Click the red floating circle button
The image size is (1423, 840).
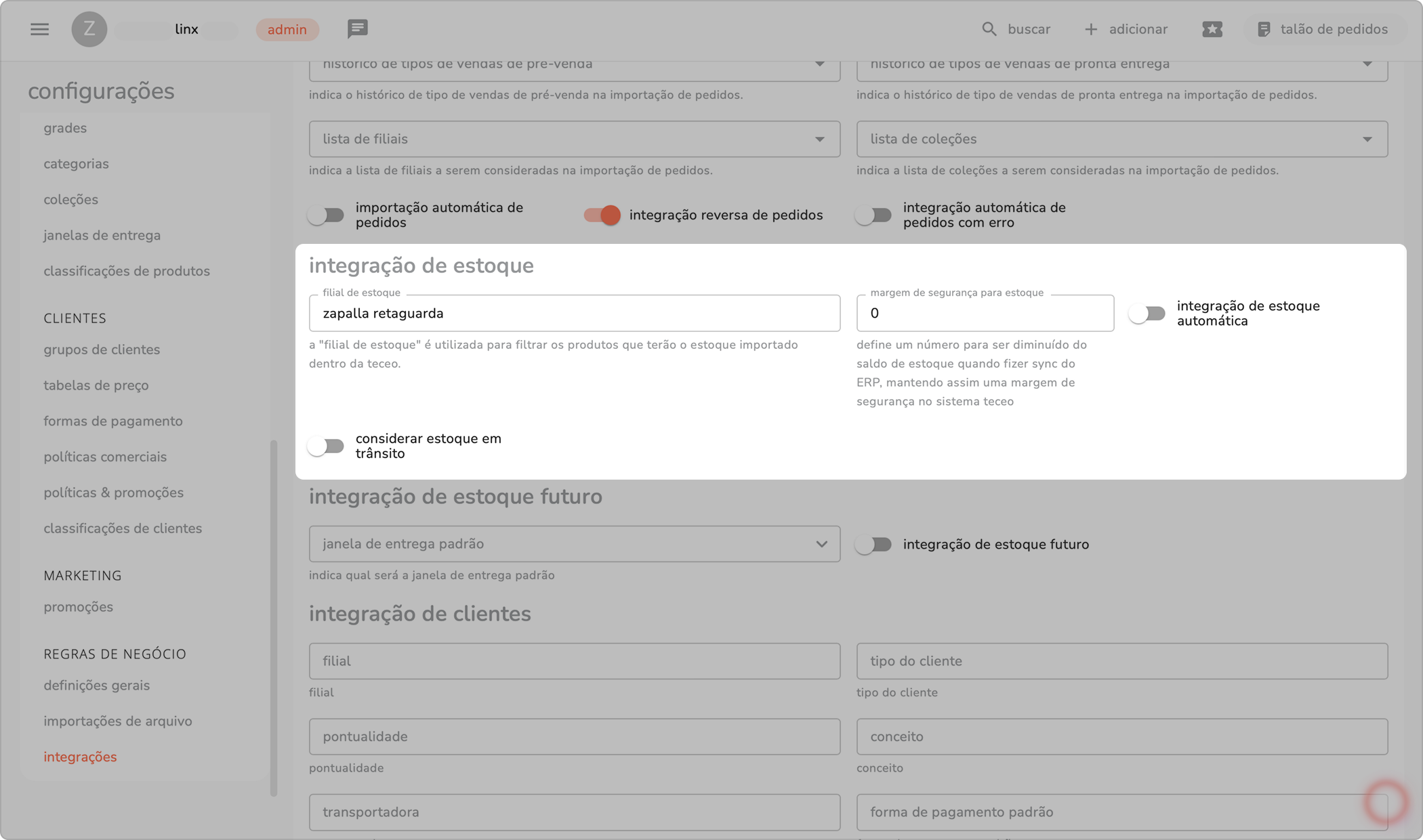point(1385,802)
